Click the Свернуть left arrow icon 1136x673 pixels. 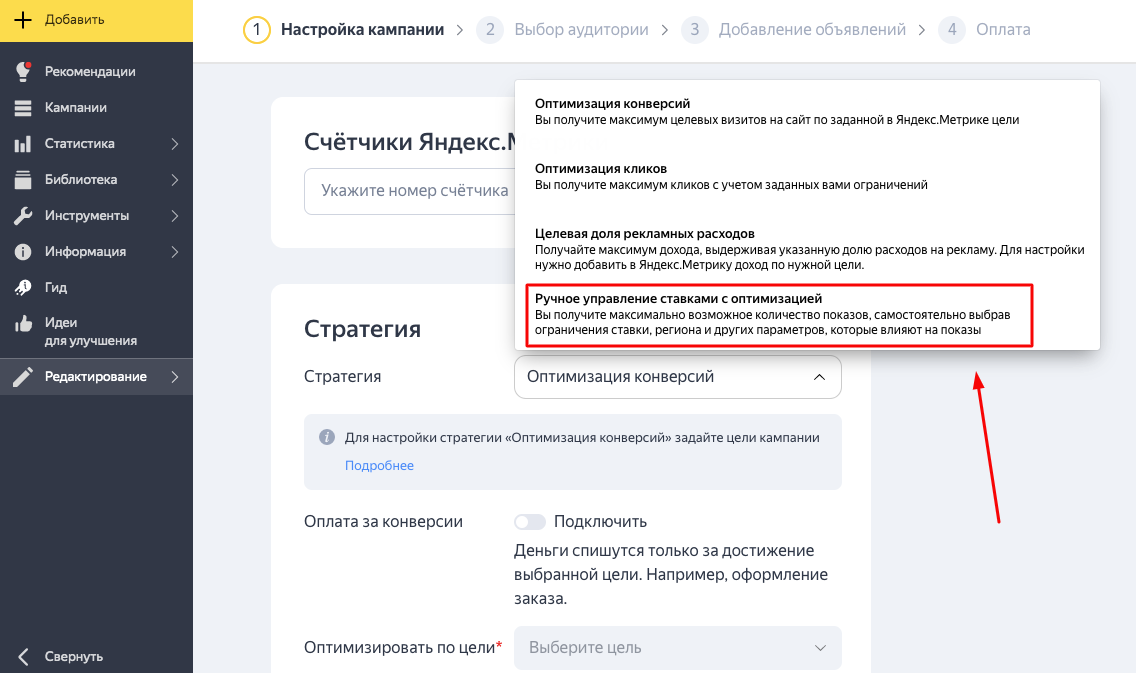click(23, 656)
